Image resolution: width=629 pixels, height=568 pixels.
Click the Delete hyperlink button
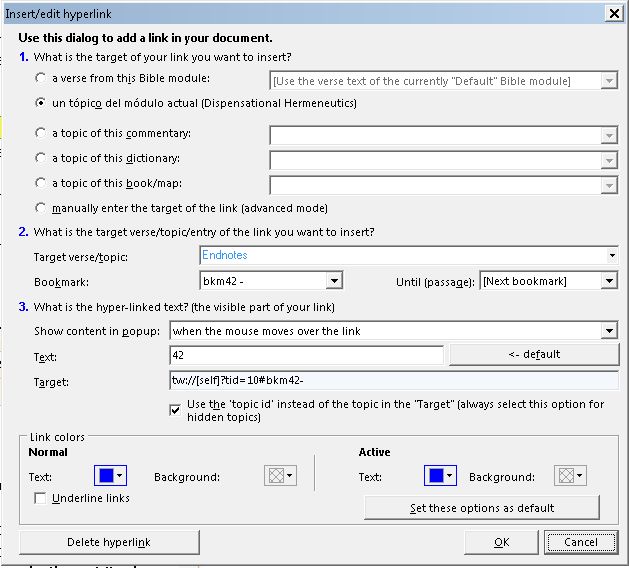coord(109,542)
